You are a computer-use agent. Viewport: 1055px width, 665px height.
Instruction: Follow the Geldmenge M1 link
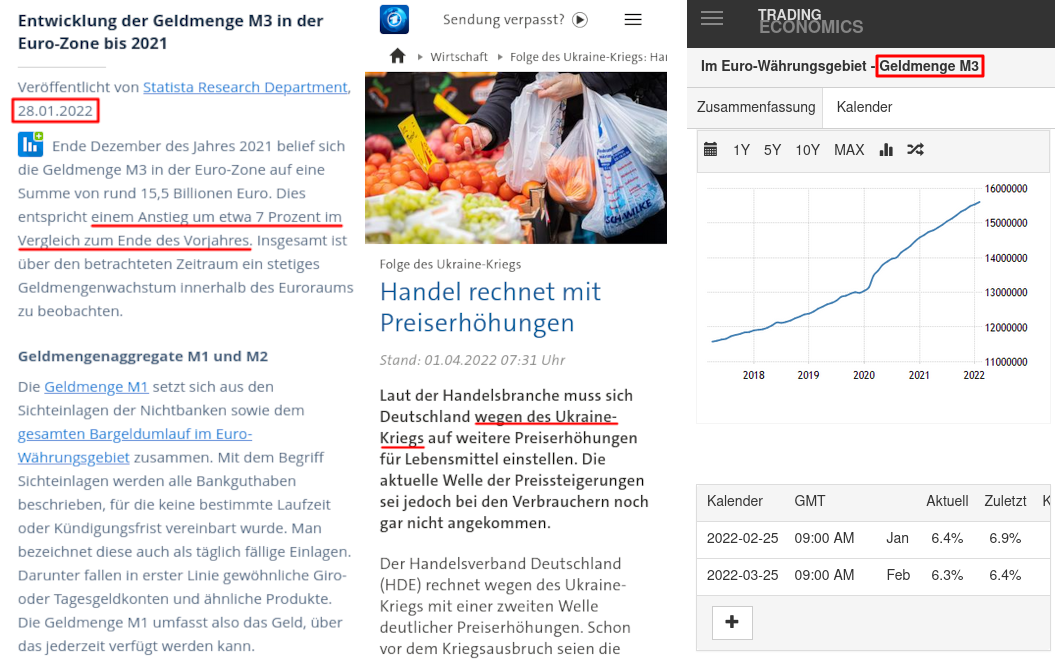(96, 387)
